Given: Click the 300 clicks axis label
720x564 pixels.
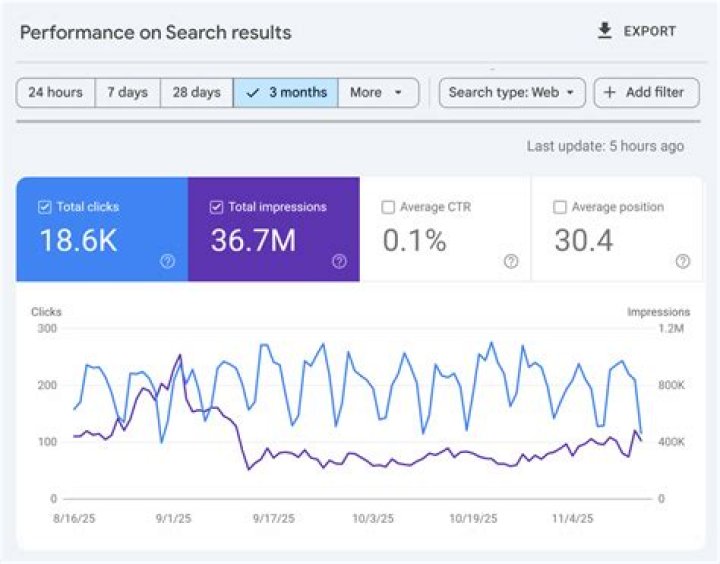Looking at the screenshot, I should (x=47, y=328).
